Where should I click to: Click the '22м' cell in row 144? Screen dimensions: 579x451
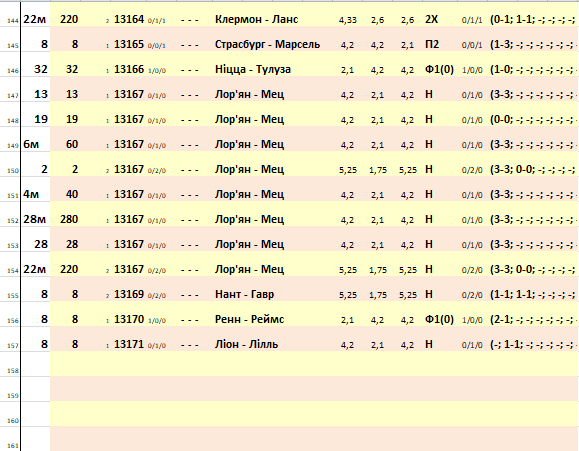35,19
